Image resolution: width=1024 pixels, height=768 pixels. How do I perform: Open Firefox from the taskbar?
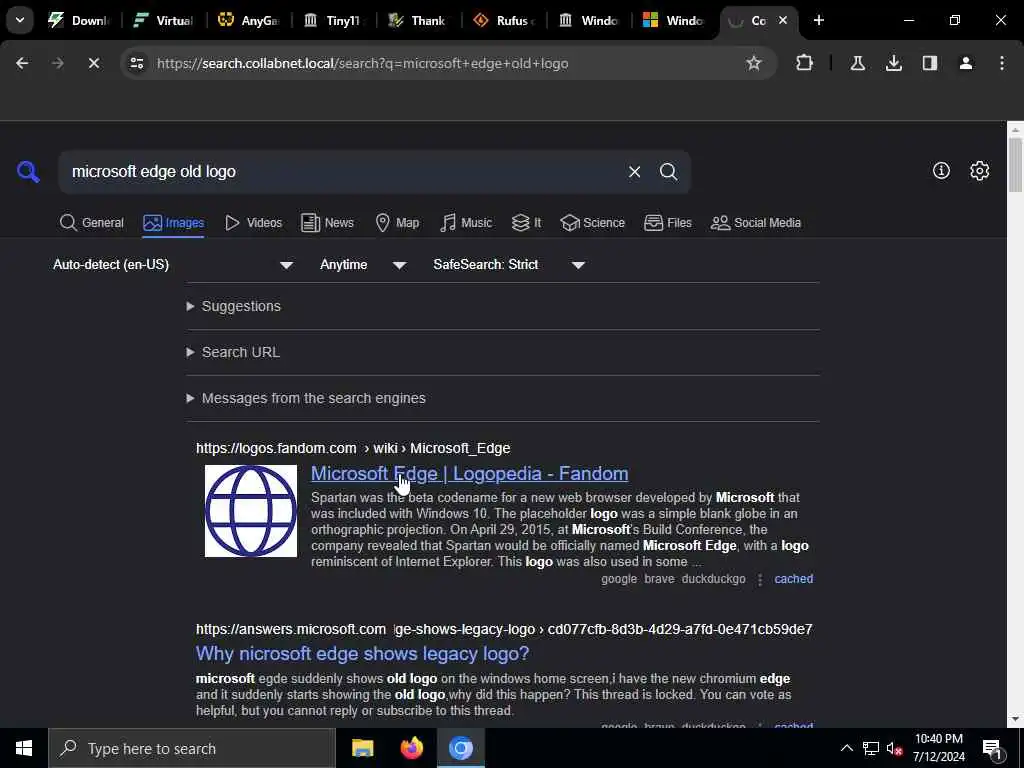(411, 748)
